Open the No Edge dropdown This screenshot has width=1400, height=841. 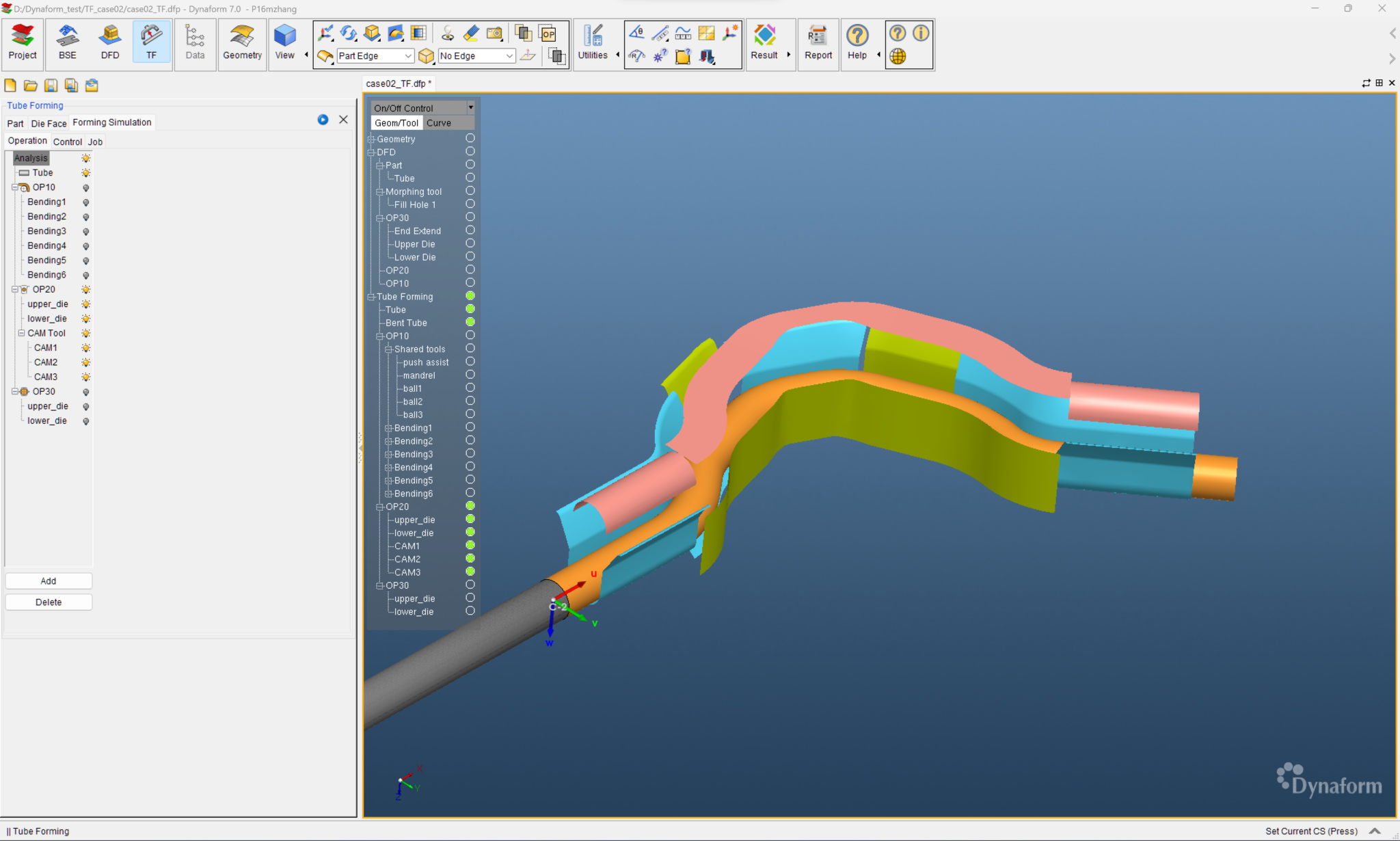point(509,56)
